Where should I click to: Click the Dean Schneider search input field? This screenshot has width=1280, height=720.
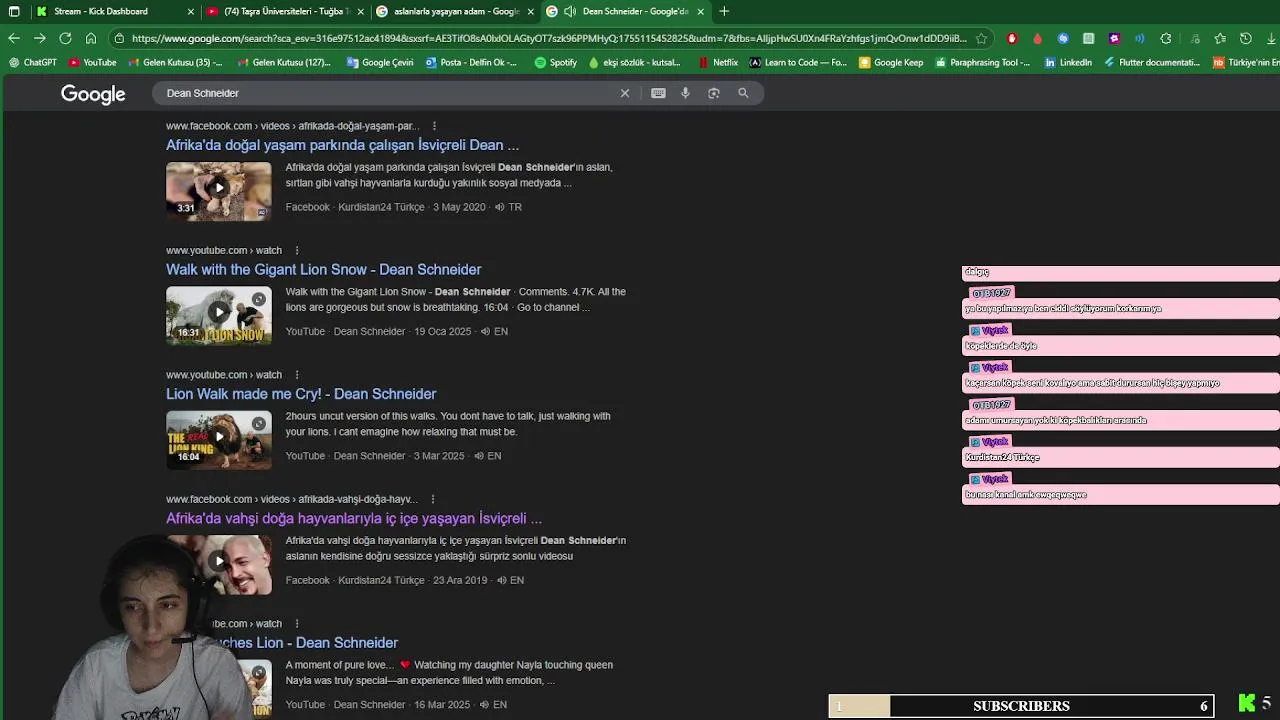385,93
